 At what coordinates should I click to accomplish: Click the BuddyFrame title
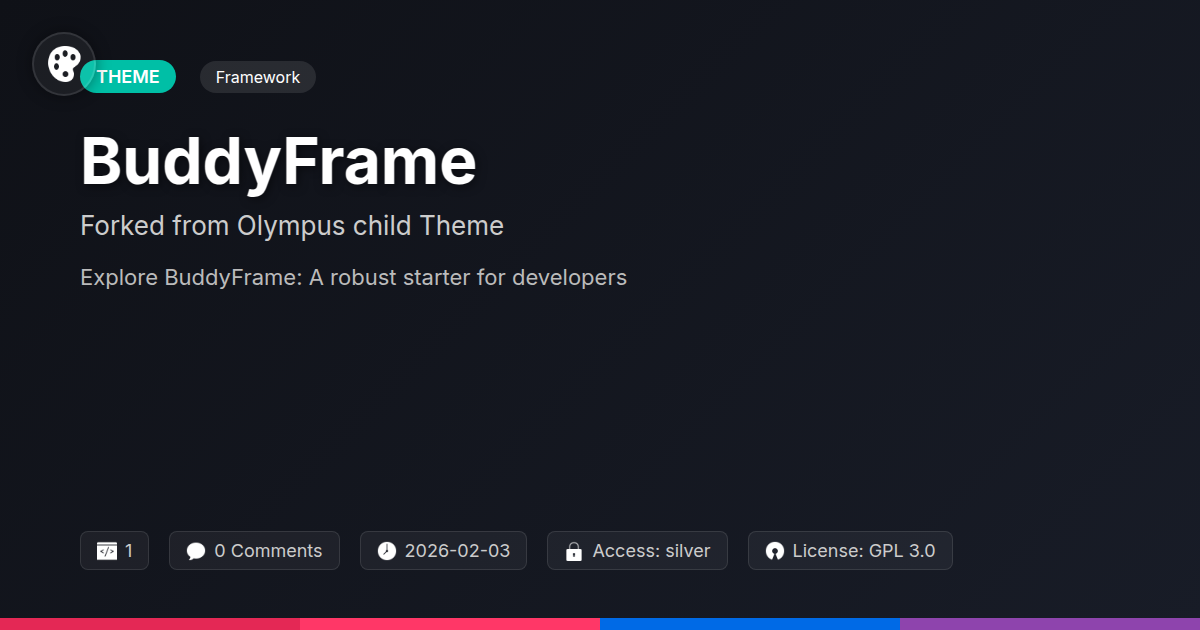278,161
